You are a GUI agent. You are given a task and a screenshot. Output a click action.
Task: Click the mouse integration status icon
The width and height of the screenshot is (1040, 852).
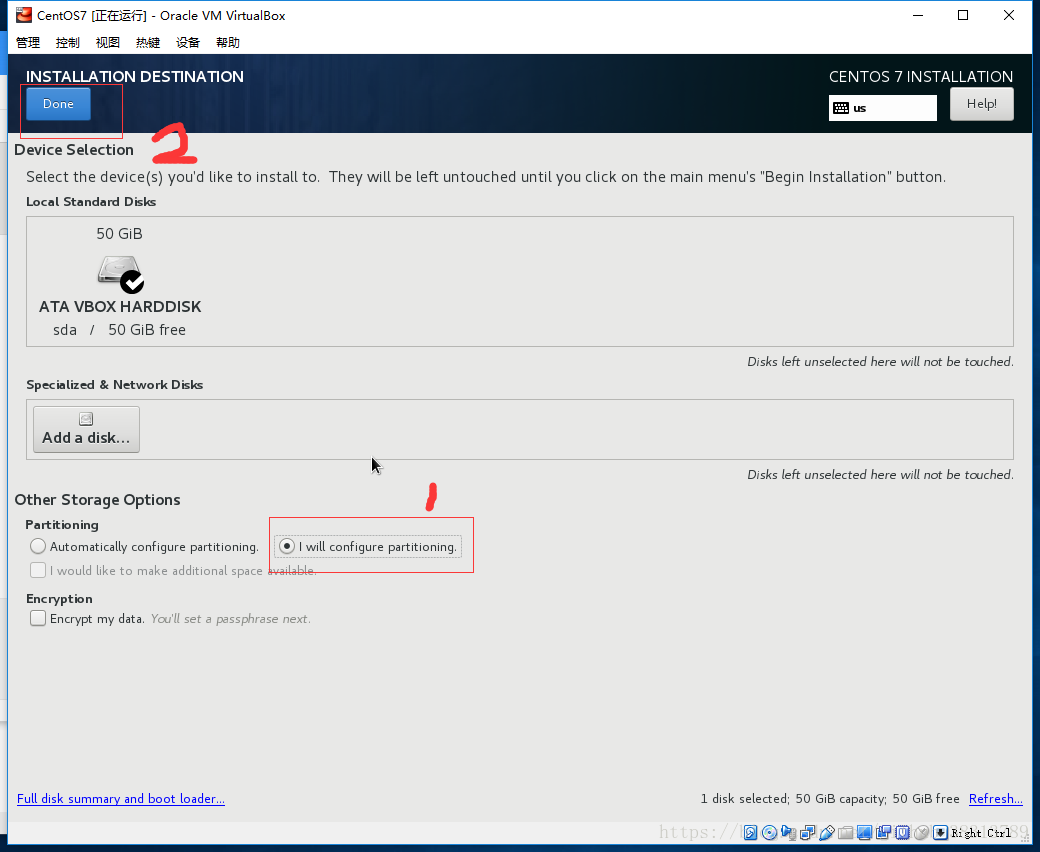921,832
